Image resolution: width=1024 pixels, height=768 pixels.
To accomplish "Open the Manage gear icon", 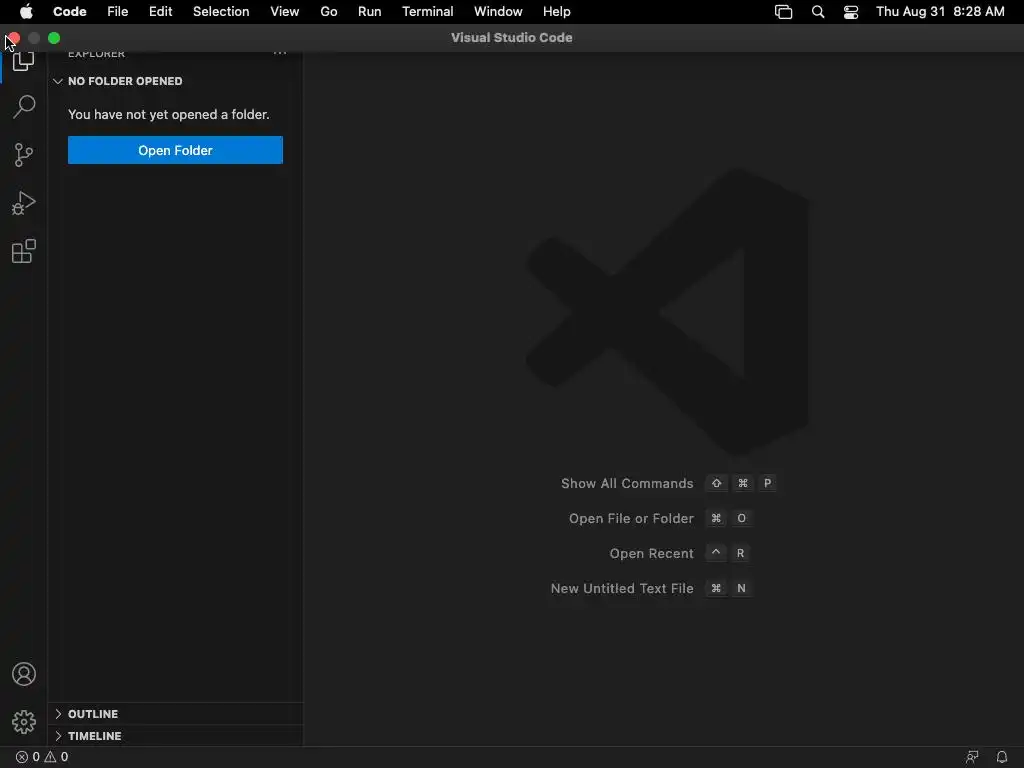I will click(x=24, y=722).
